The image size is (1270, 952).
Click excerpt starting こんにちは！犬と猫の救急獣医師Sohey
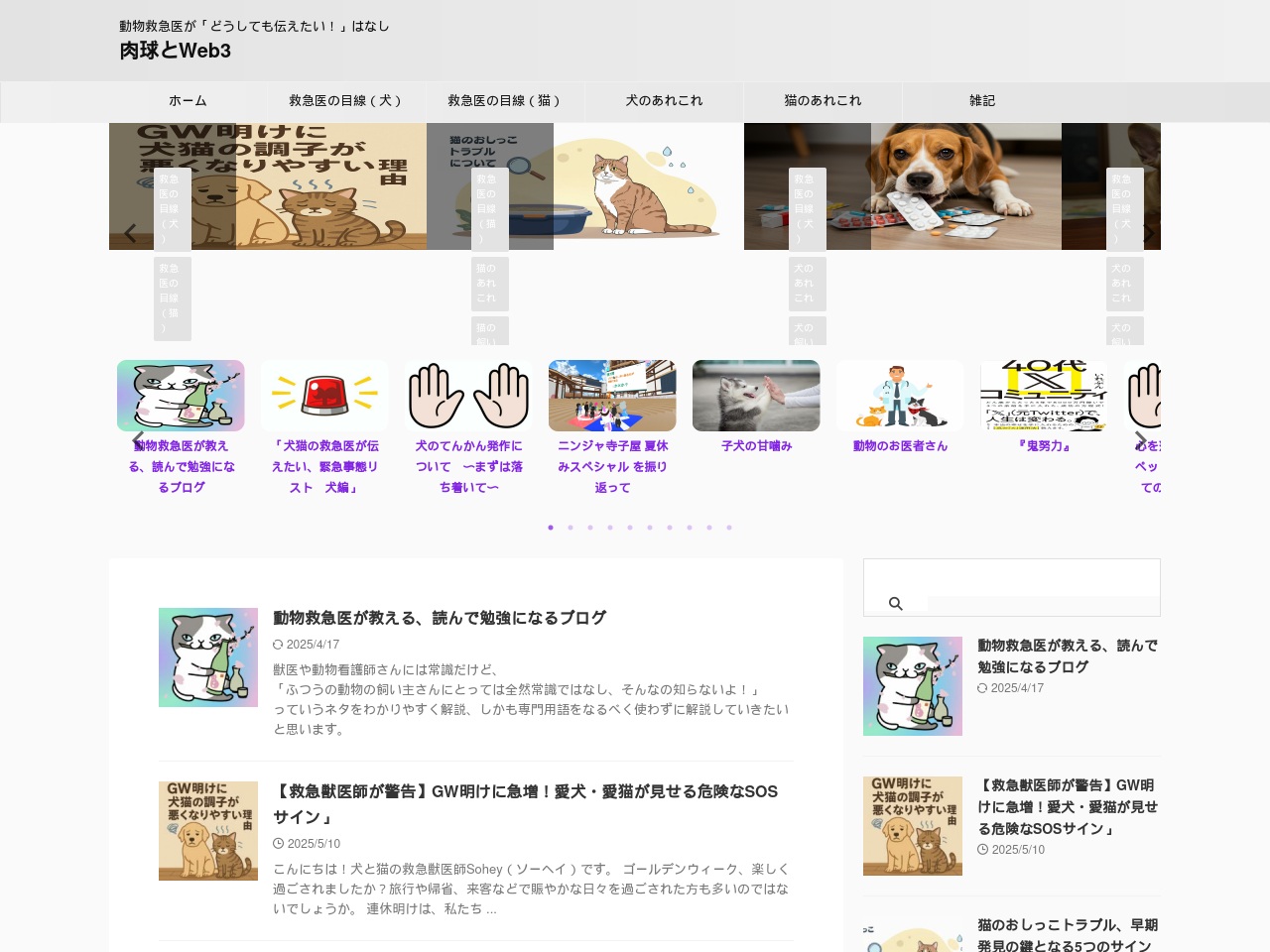tap(531, 890)
